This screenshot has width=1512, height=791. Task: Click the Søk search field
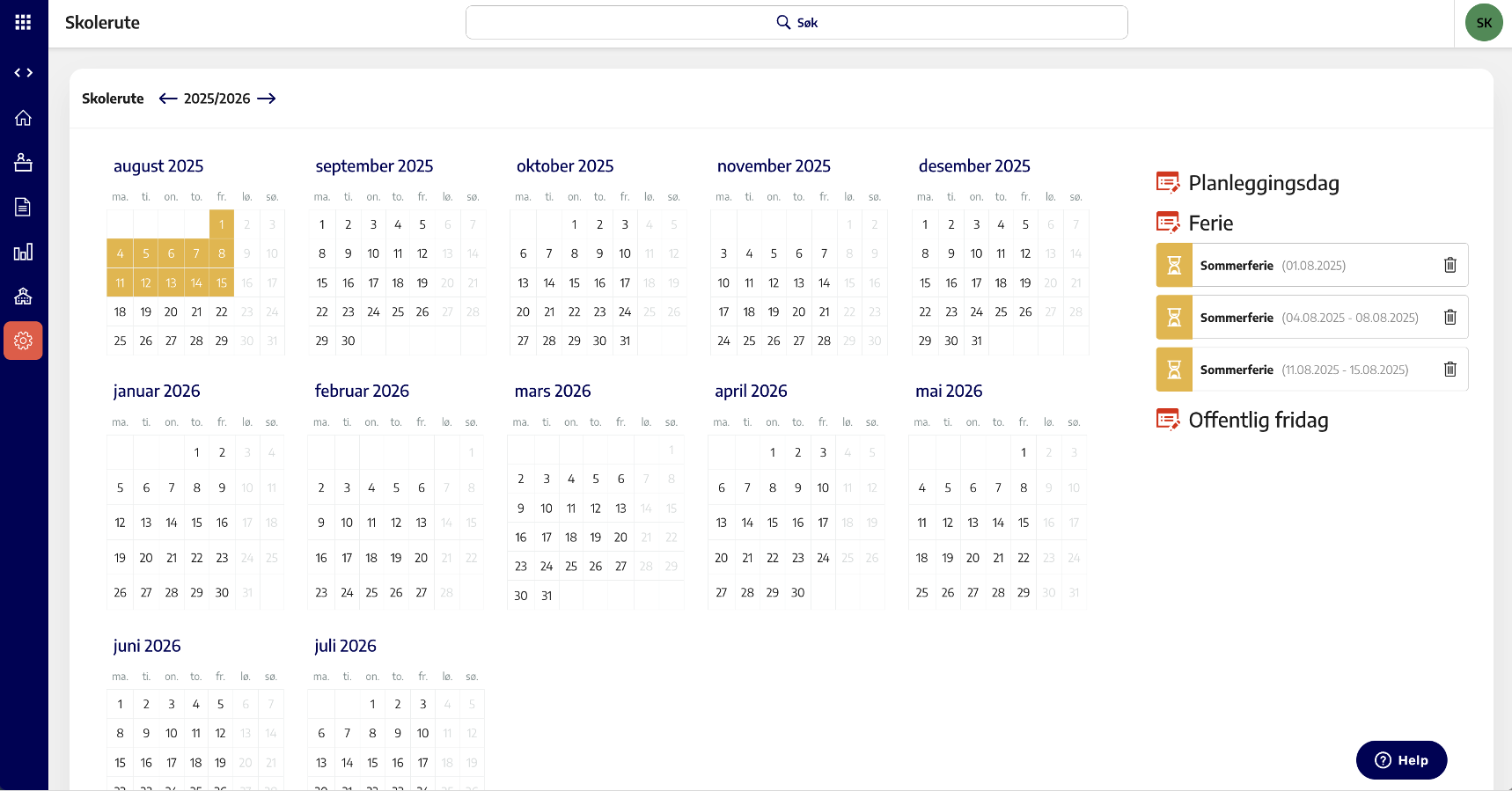(x=796, y=23)
